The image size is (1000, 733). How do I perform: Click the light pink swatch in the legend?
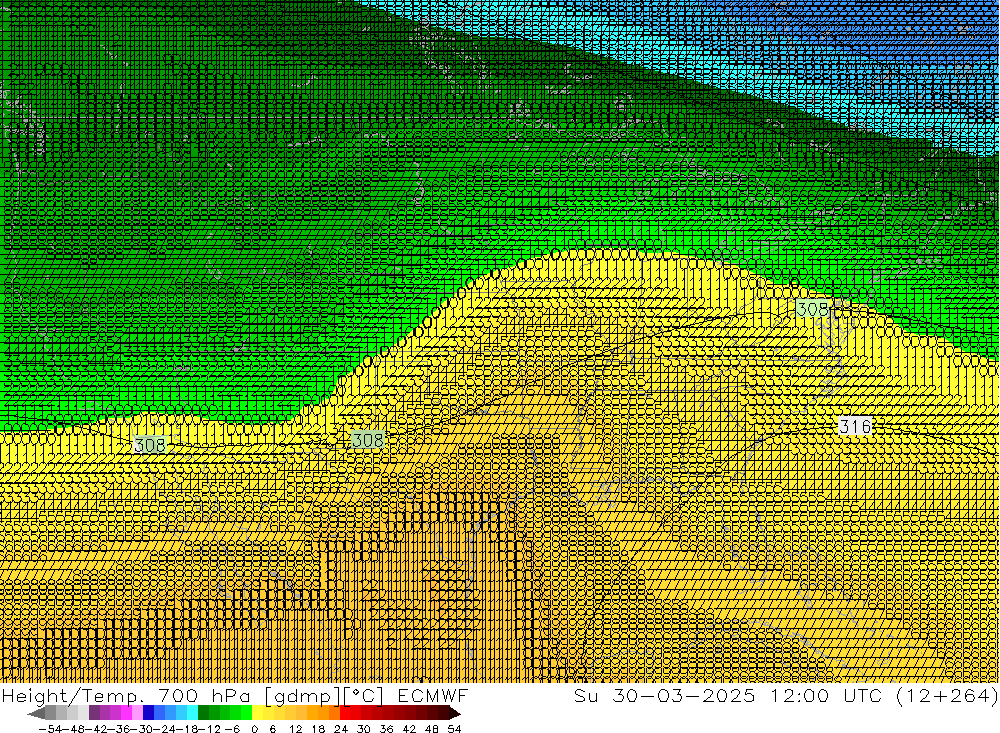tap(137, 714)
